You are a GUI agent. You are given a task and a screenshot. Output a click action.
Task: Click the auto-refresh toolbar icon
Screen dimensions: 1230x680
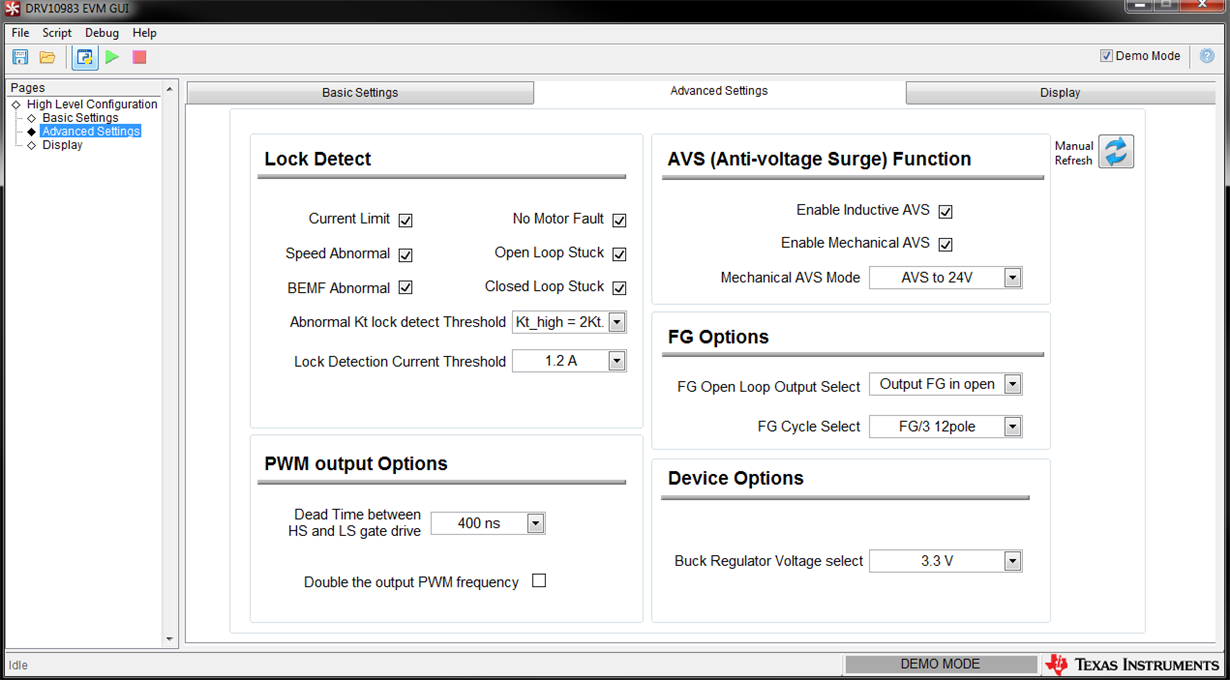point(85,57)
